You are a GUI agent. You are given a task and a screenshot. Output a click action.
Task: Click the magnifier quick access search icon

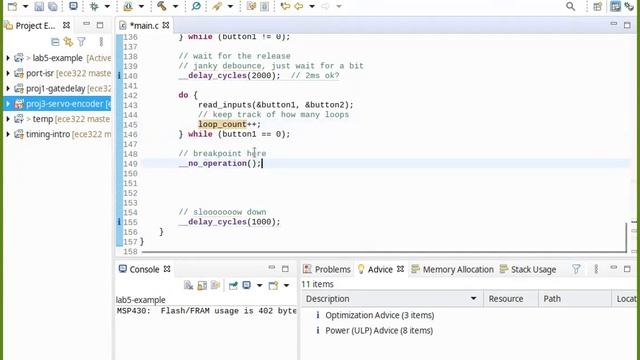(x=571, y=6)
